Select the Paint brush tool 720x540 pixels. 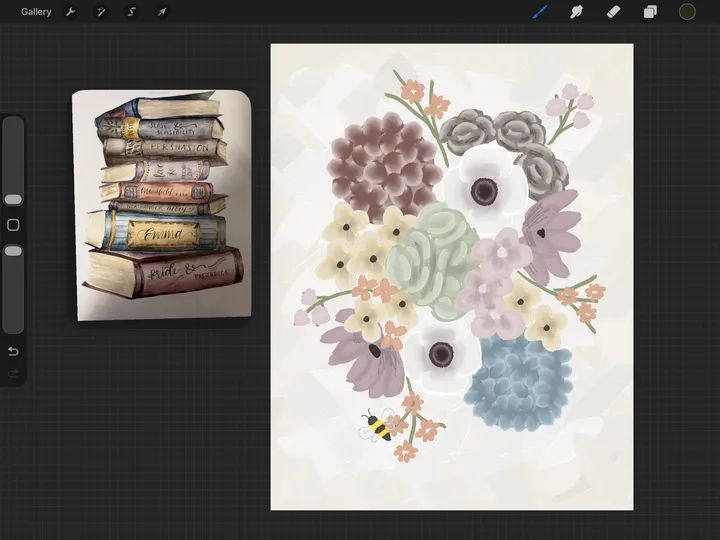point(540,12)
